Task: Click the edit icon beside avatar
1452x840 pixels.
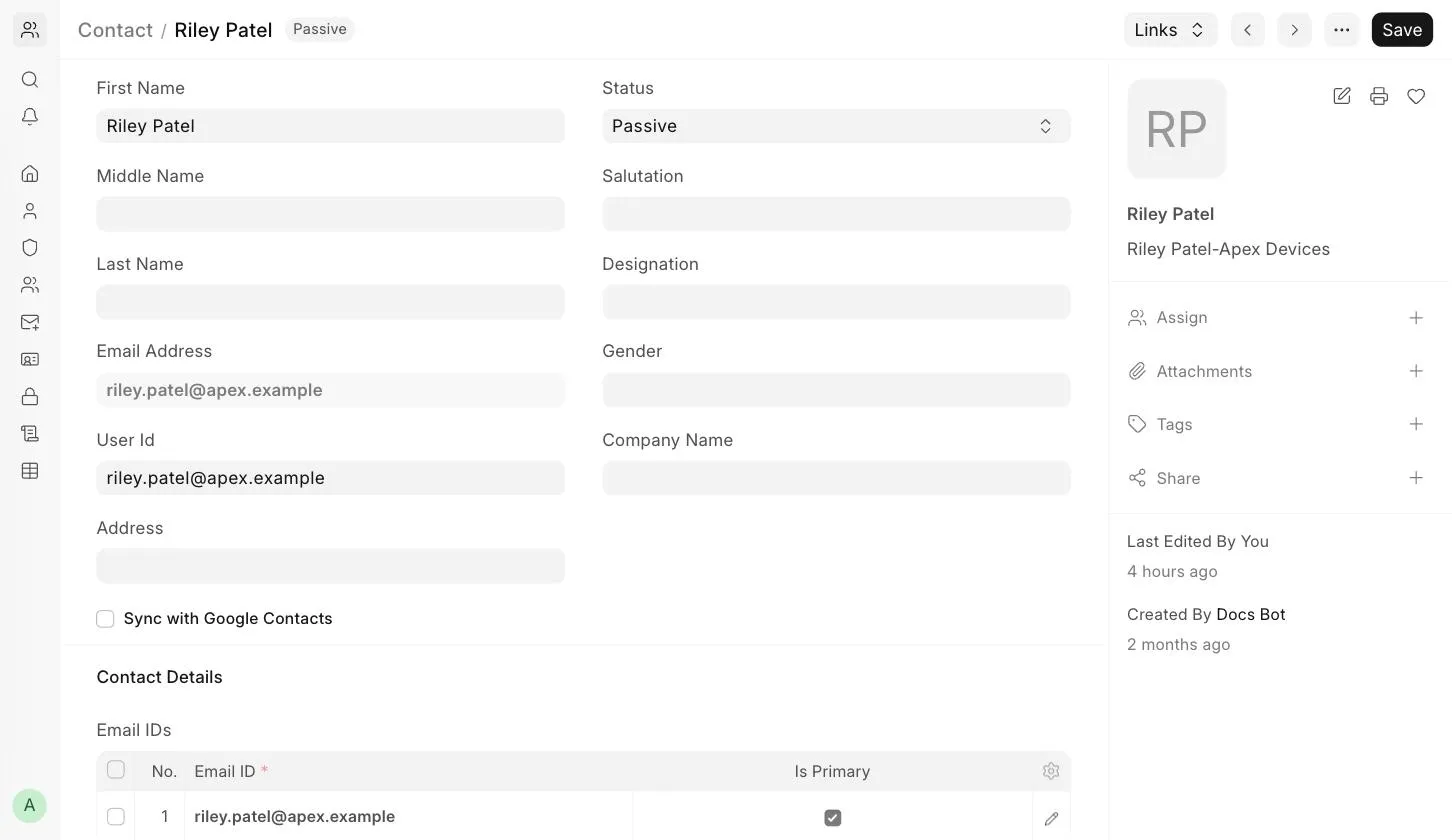Action: coord(1342,96)
